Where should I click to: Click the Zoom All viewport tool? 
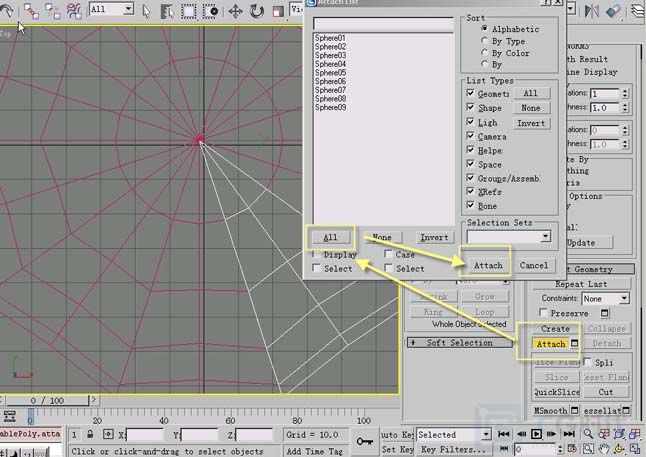click(604, 434)
